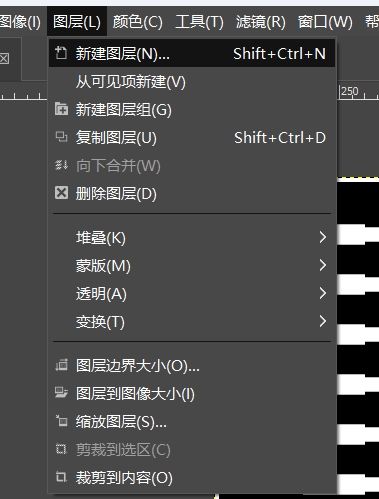Open the 工具(T) menu
This screenshot has height=499, width=379.
coord(199,22)
